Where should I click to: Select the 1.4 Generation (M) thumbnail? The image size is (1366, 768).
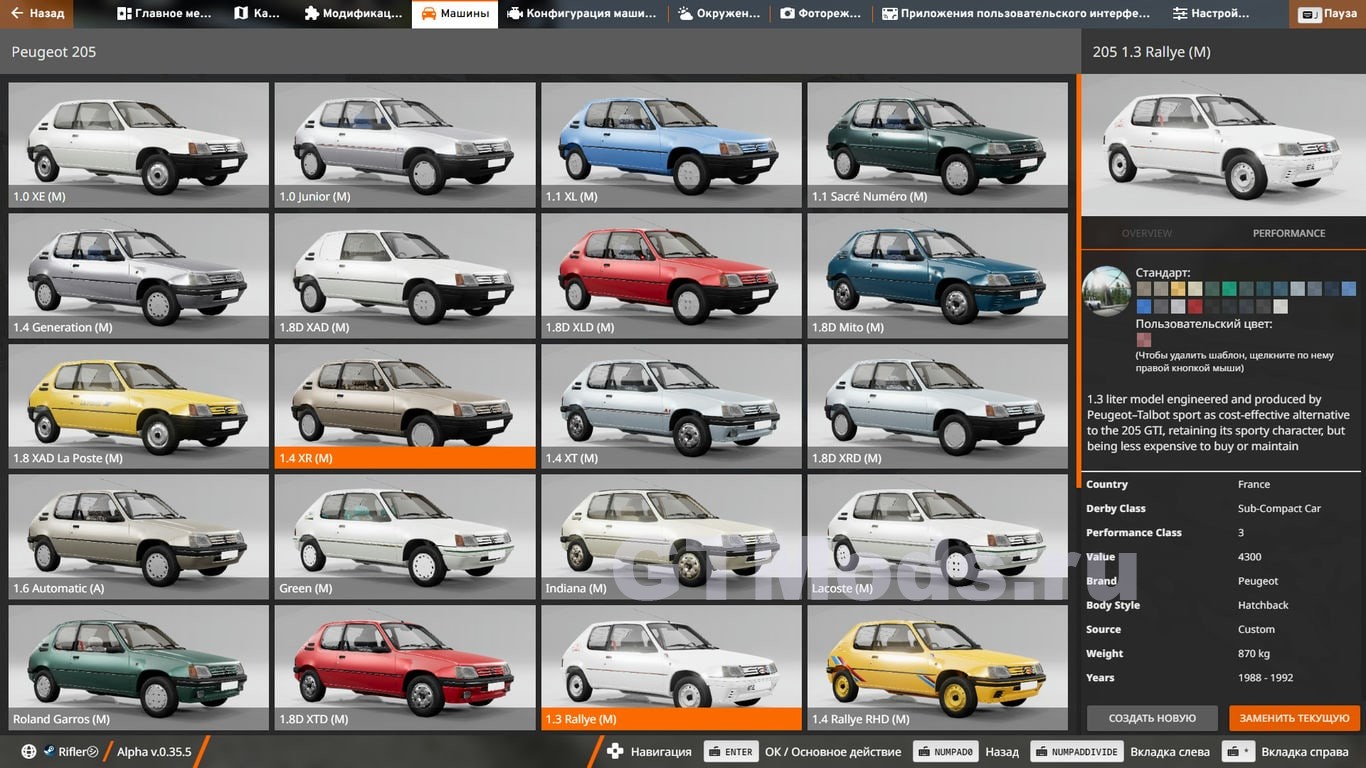139,275
